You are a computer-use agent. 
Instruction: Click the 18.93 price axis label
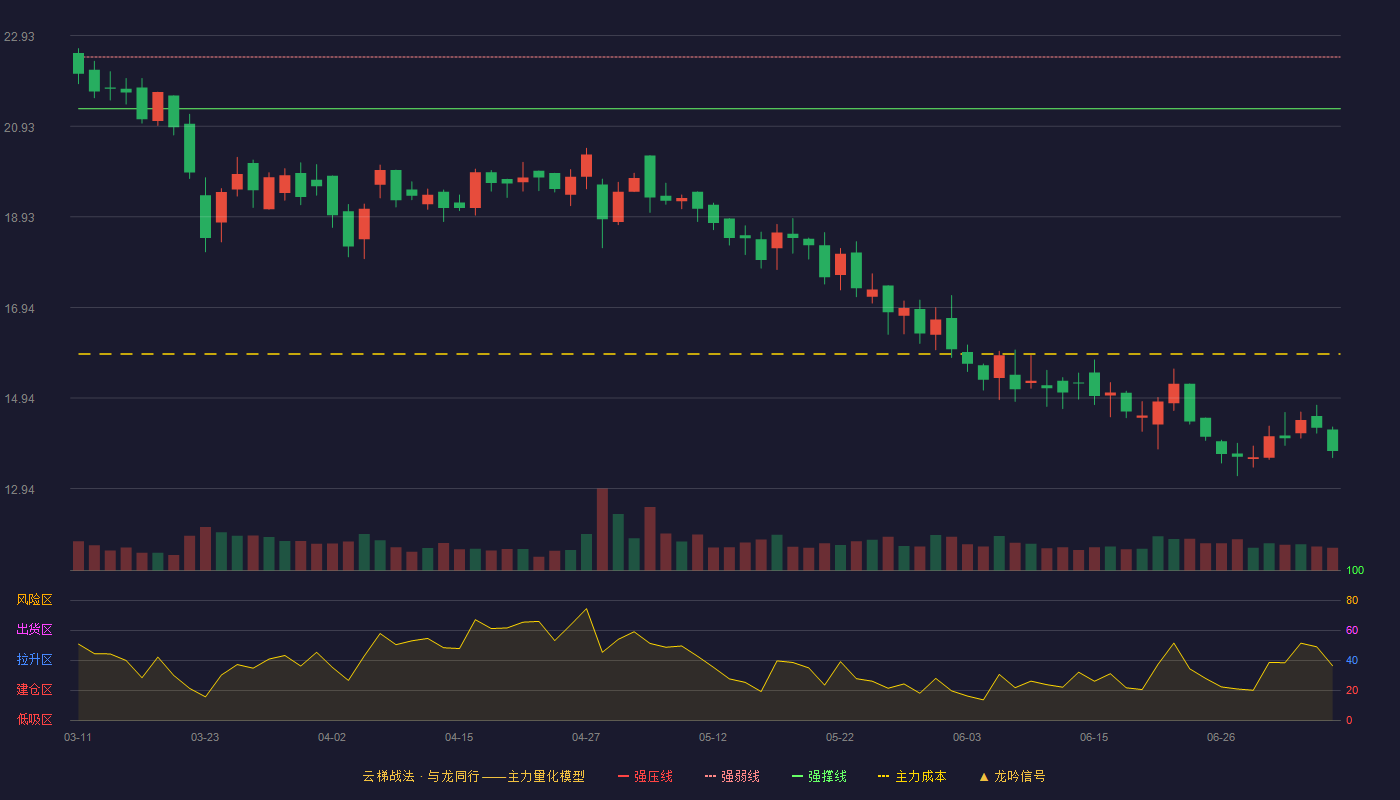point(19,218)
